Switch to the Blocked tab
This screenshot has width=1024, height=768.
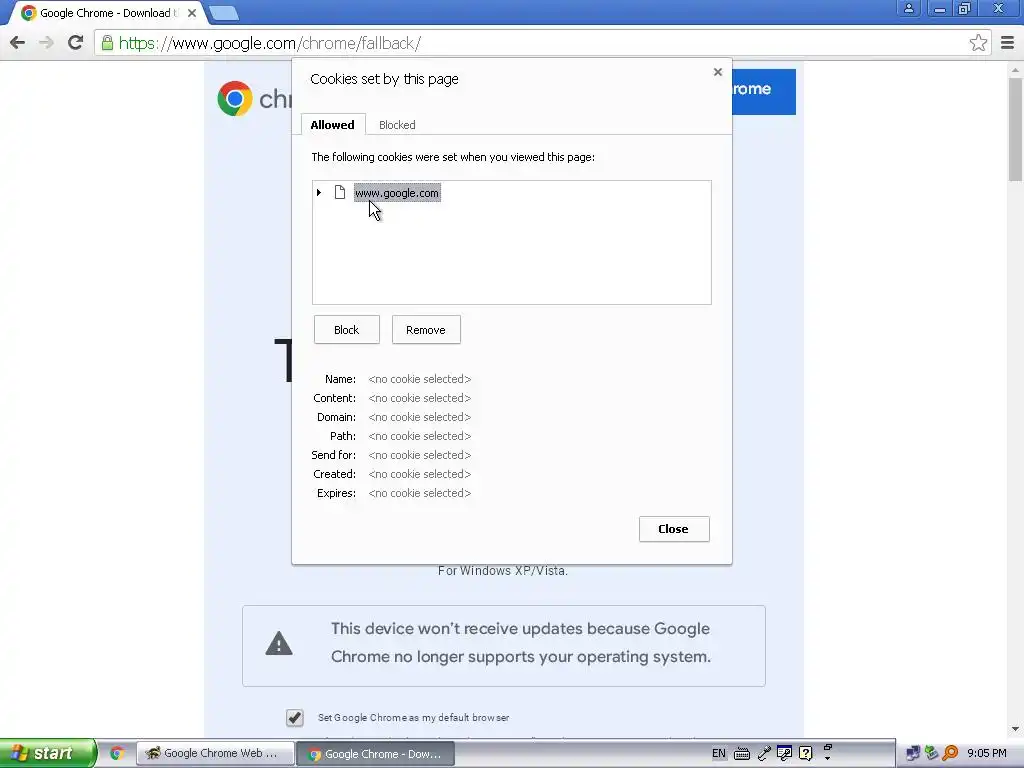tap(397, 125)
